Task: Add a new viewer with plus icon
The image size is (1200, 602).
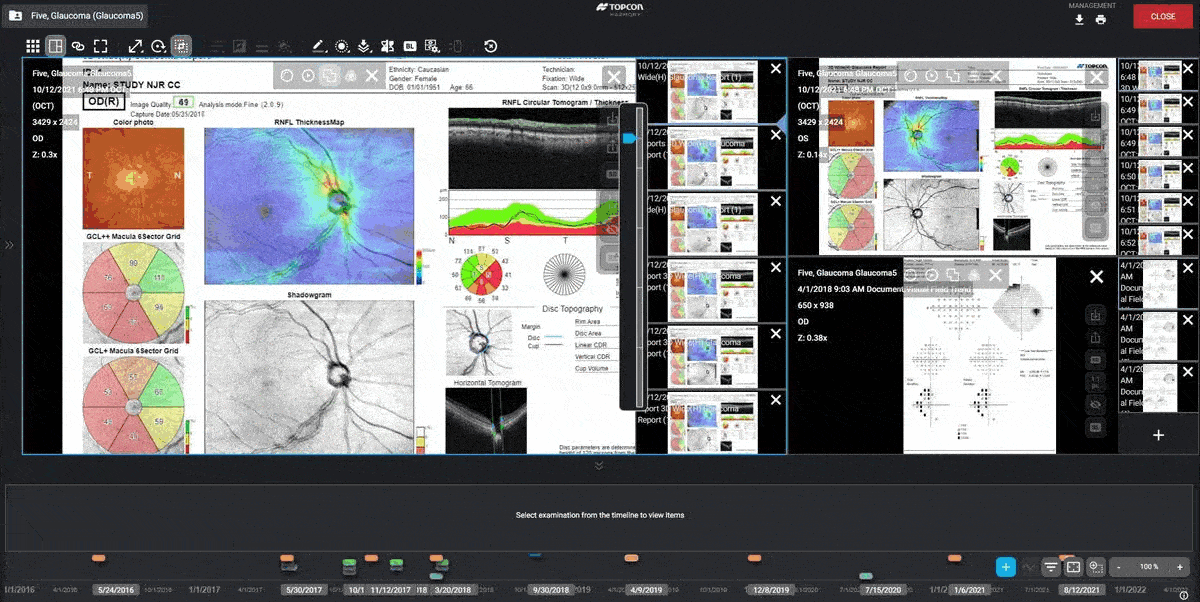Action: tap(1158, 435)
